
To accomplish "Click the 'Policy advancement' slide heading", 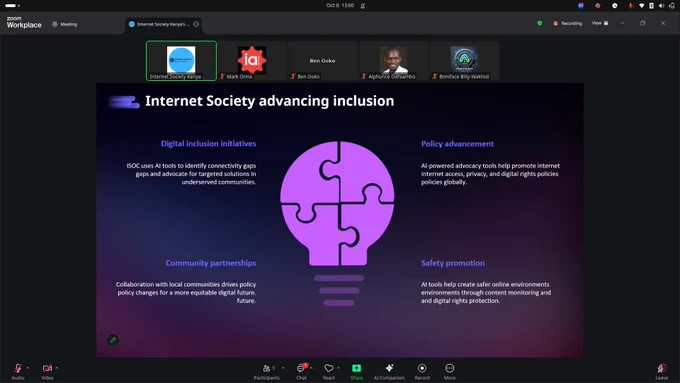I will [x=457, y=144].
